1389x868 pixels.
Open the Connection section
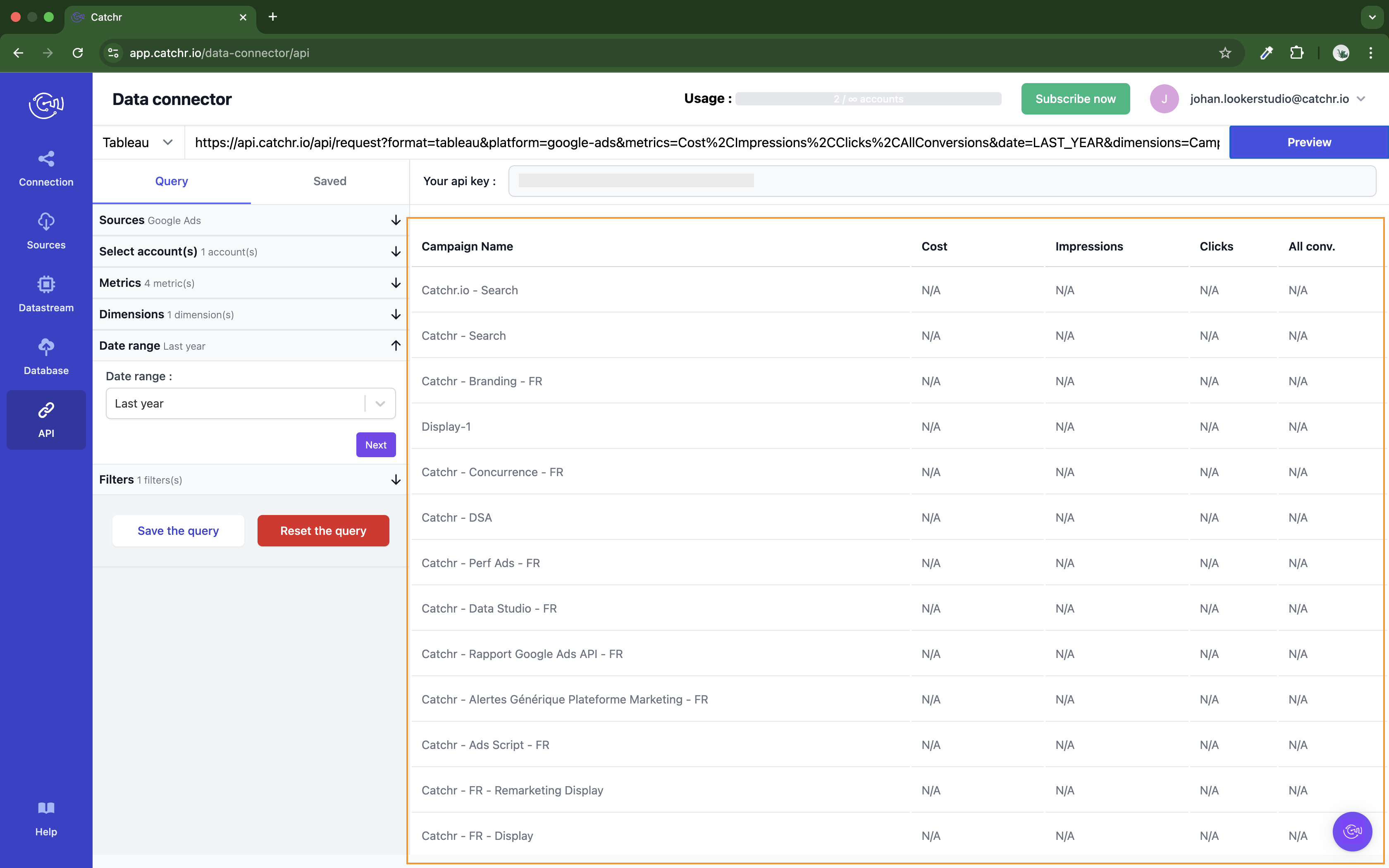(x=46, y=169)
